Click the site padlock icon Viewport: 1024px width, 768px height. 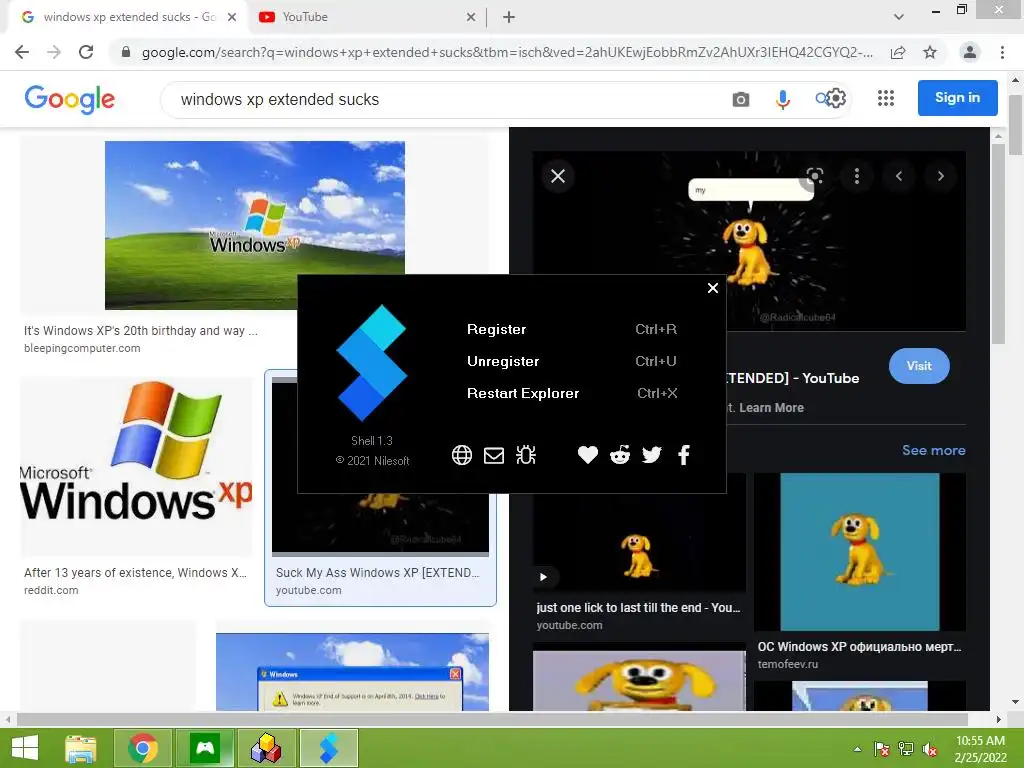click(x=126, y=52)
